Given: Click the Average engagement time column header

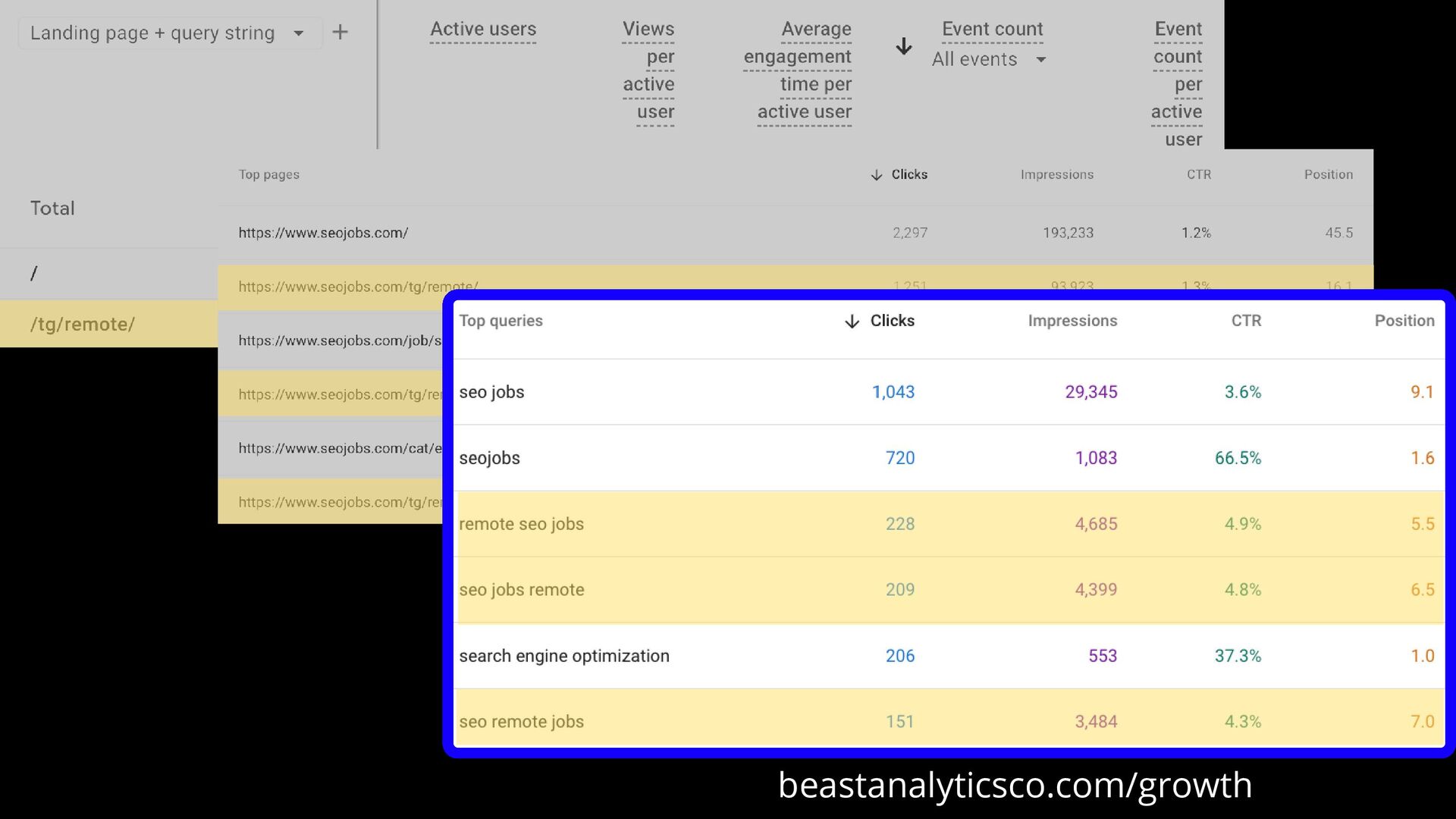Looking at the screenshot, I should point(798,70).
